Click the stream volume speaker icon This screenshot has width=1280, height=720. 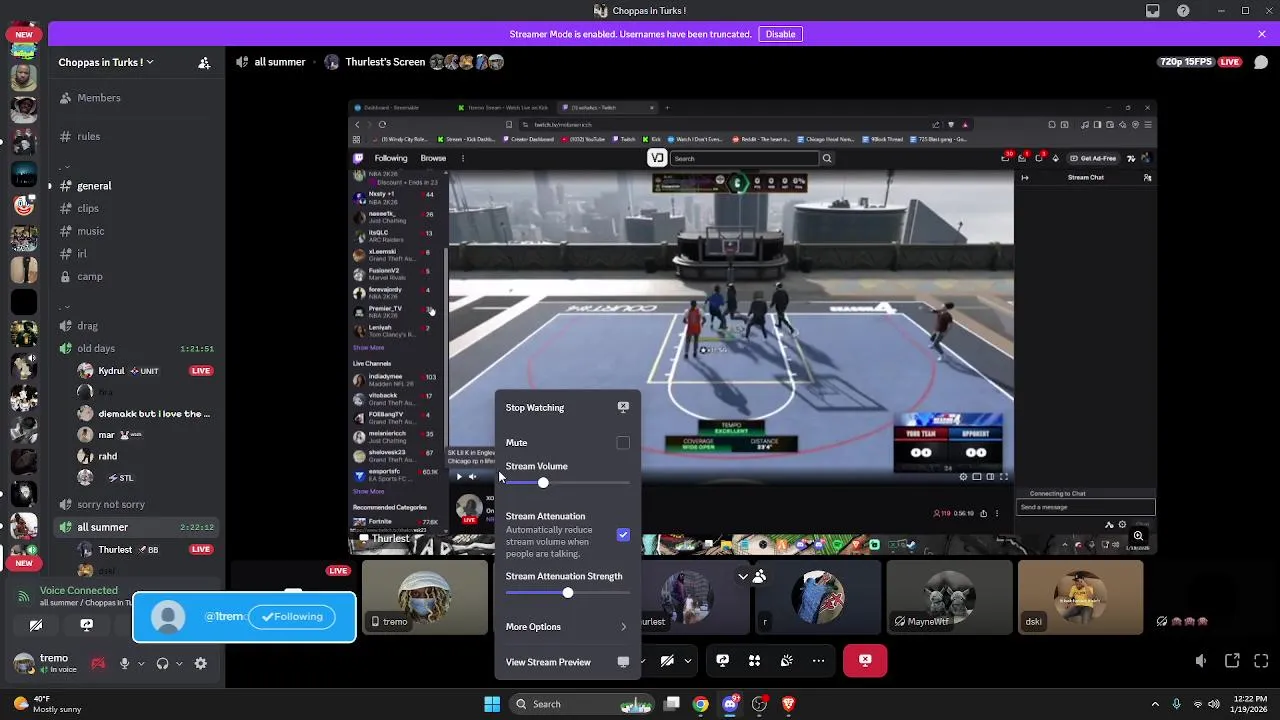pyautogui.click(x=1201, y=661)
